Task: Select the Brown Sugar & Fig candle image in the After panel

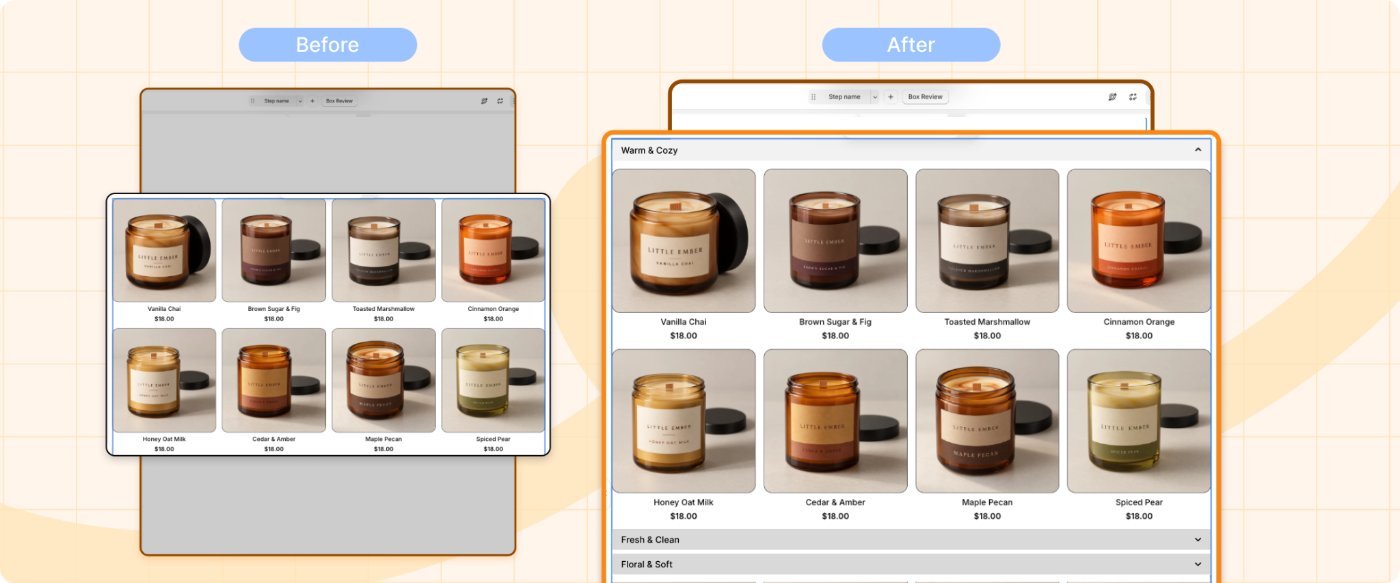Action: tap(836, 240)
